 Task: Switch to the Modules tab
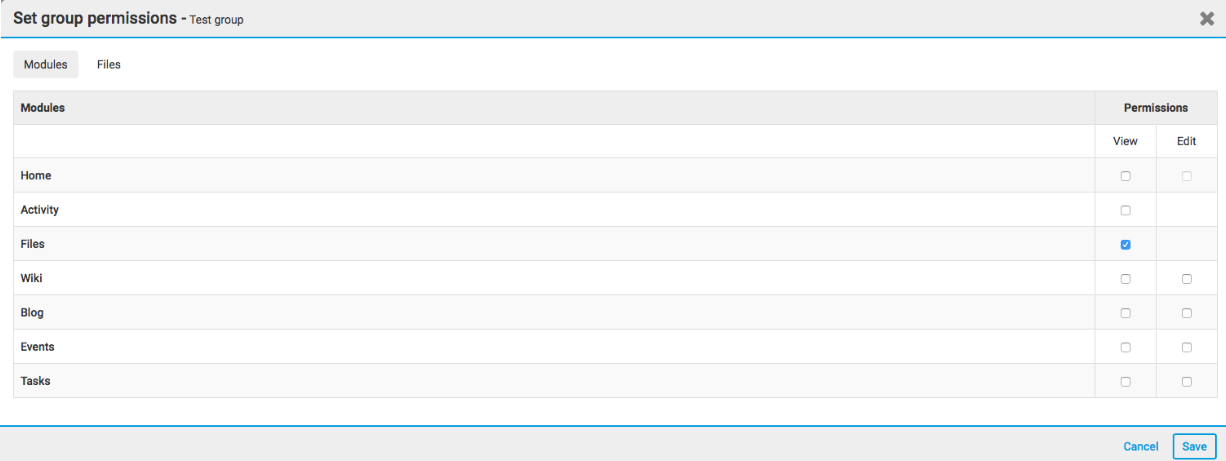(46, 65)
